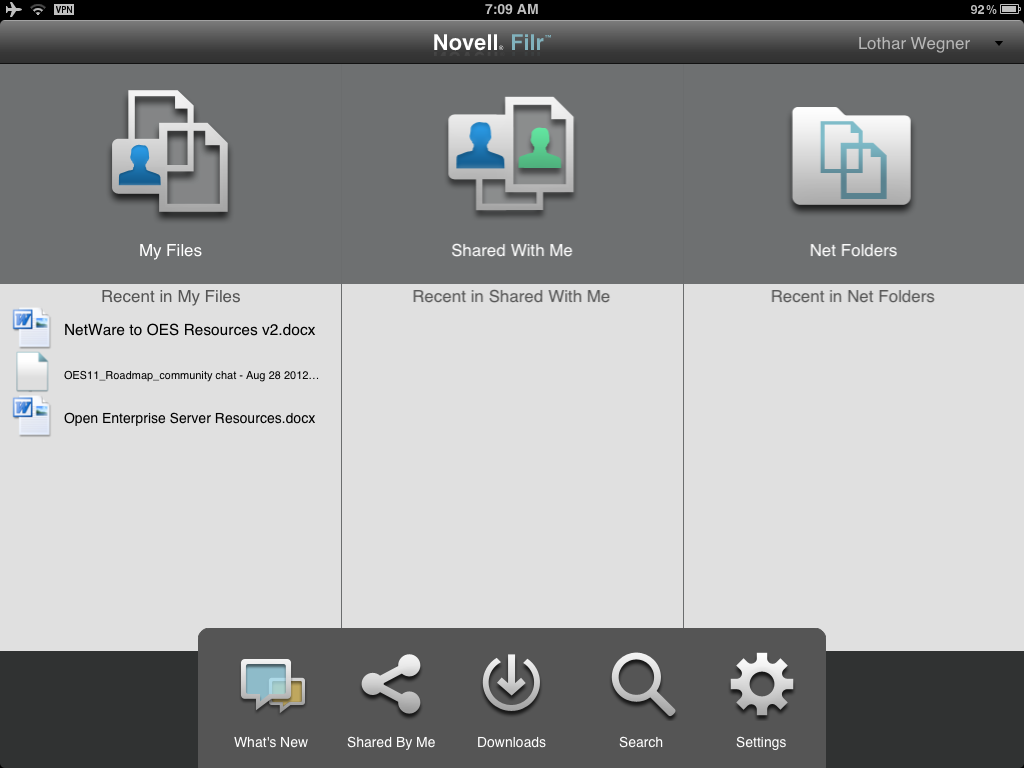This screenshot has width=1024, height=768.
Task: Open the My Files icon
Action: pyautogui.click(x=170, y=152)
